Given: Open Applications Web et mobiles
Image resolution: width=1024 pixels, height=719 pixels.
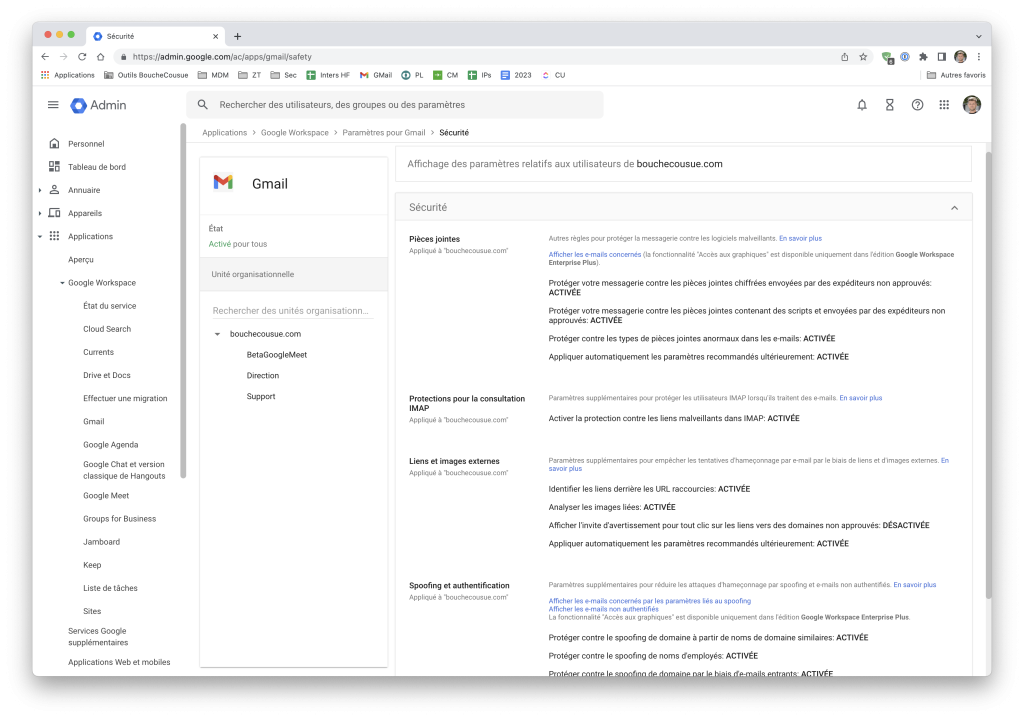Looking at the screenshot, I should pyautogui.click(x=120, y=662).
